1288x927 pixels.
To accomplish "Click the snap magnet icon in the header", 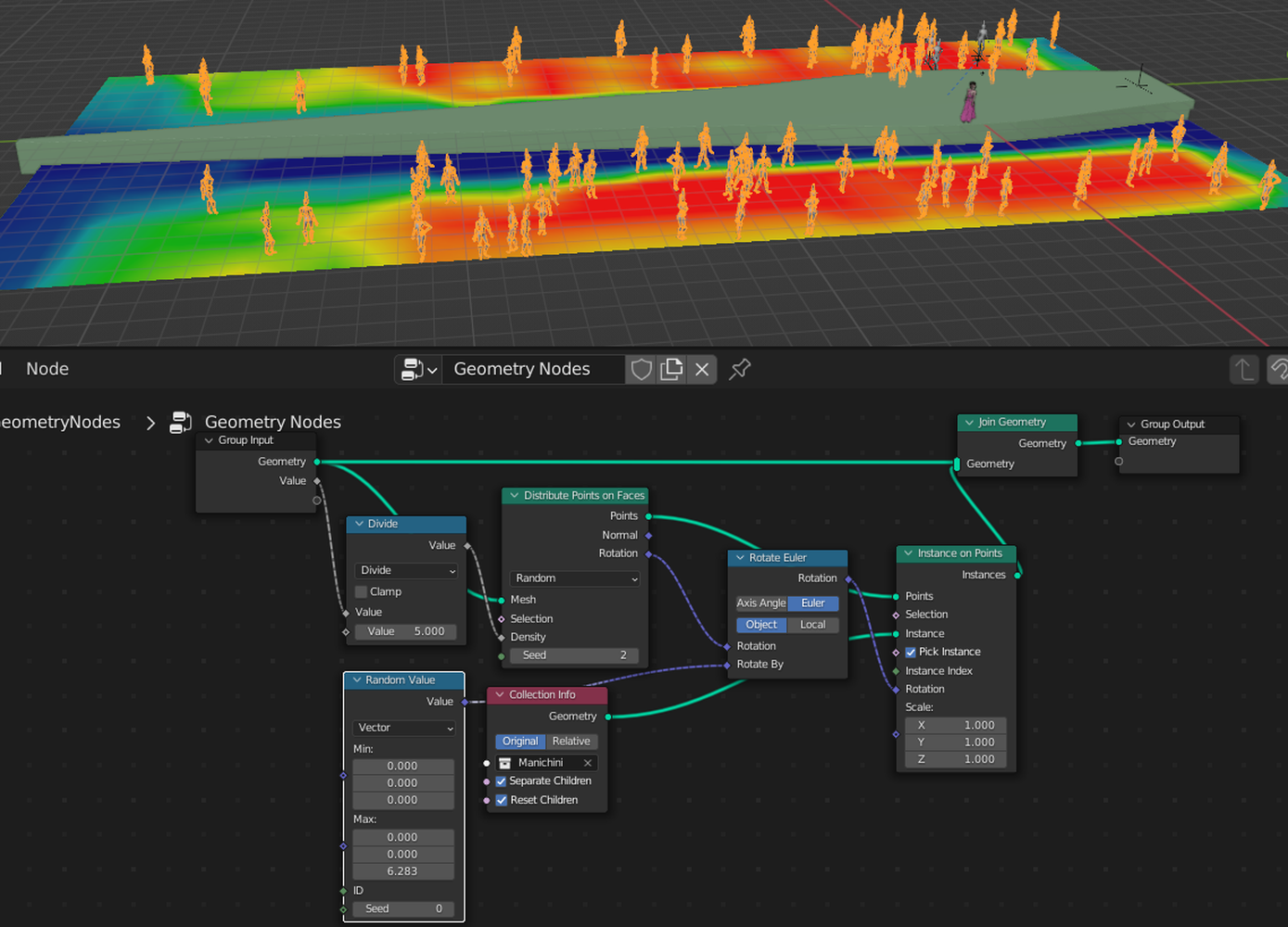I will point(1280,369).
